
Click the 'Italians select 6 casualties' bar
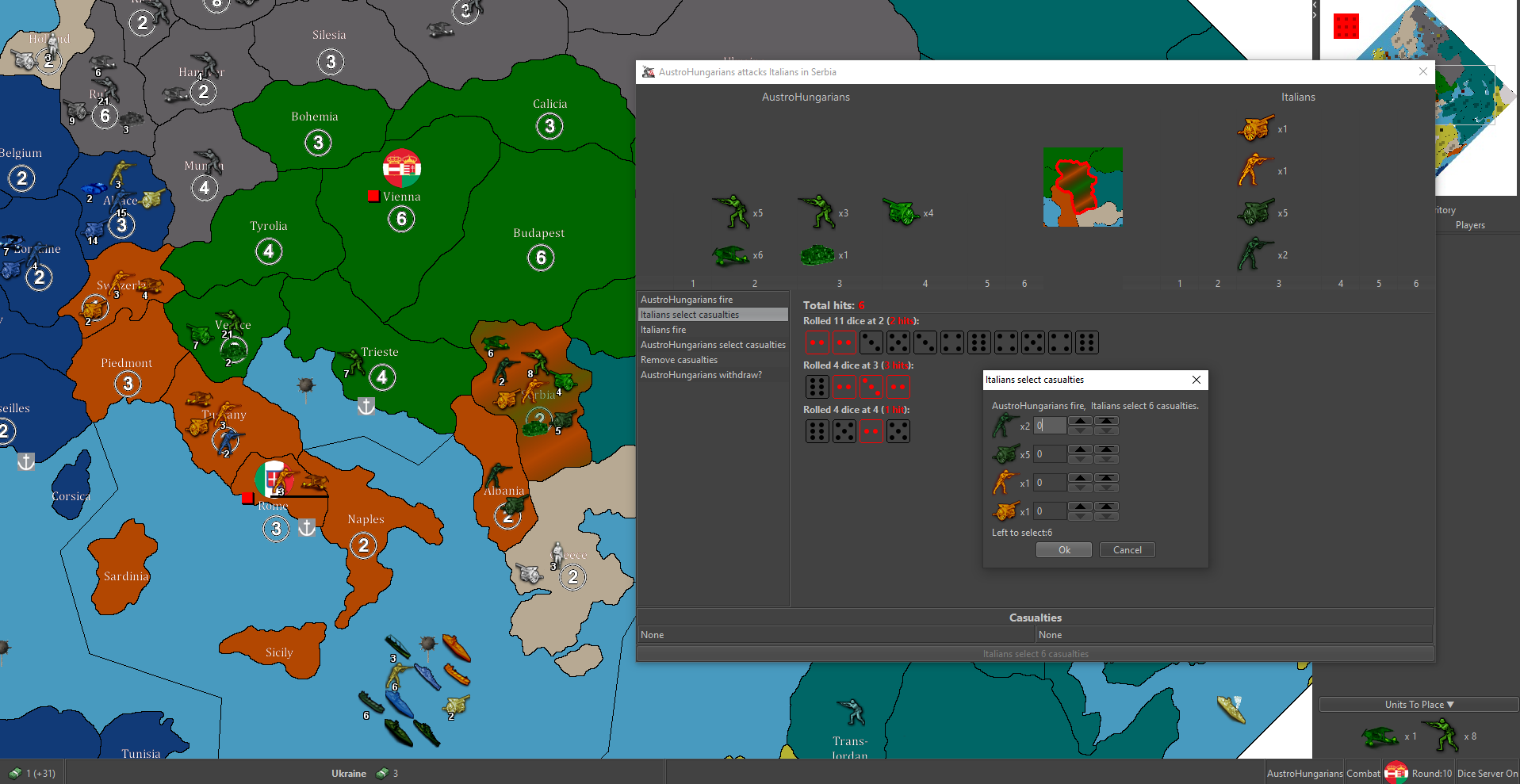tap(1036, 654)
